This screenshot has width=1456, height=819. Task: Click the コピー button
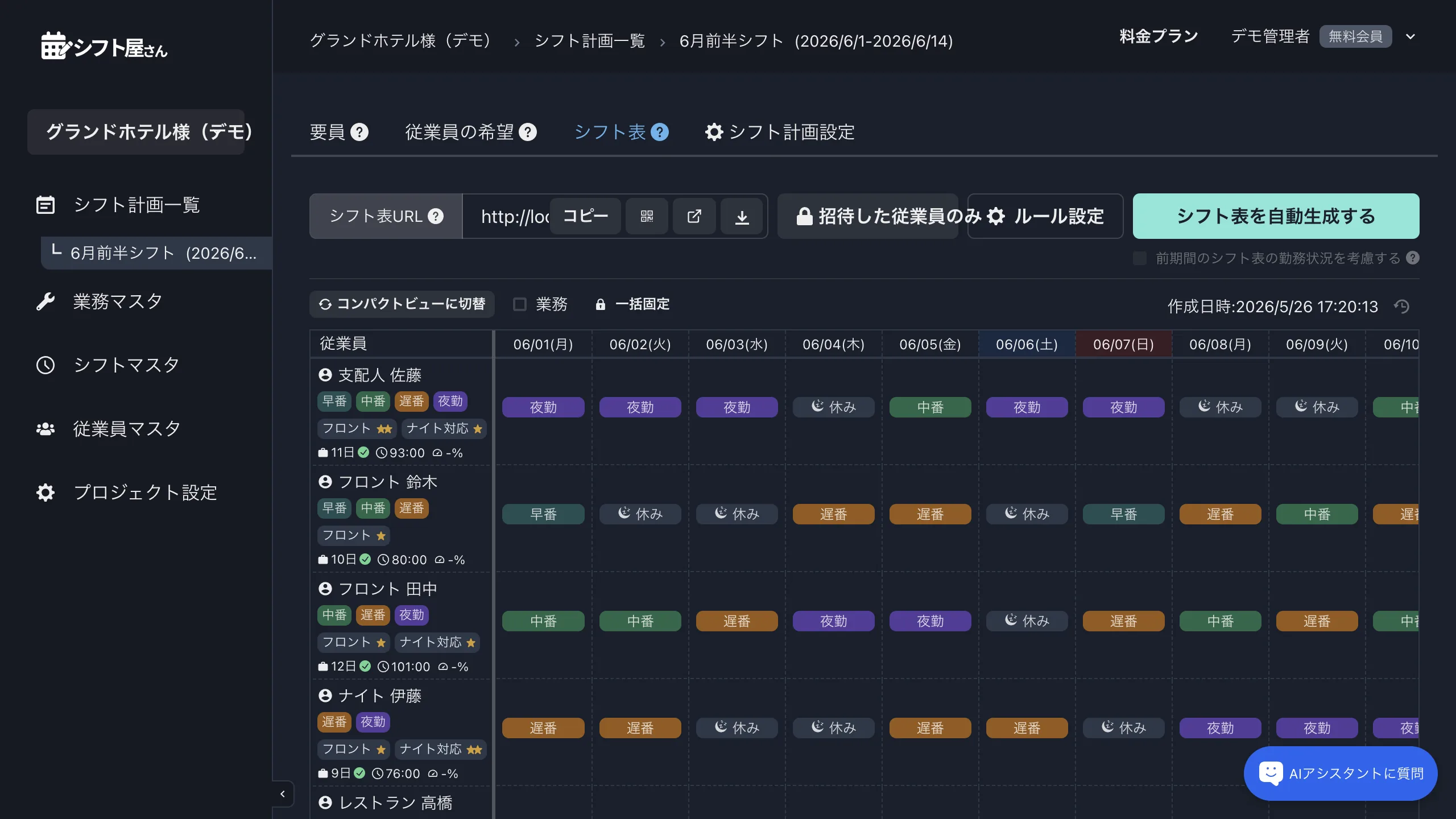click(585, 216)
